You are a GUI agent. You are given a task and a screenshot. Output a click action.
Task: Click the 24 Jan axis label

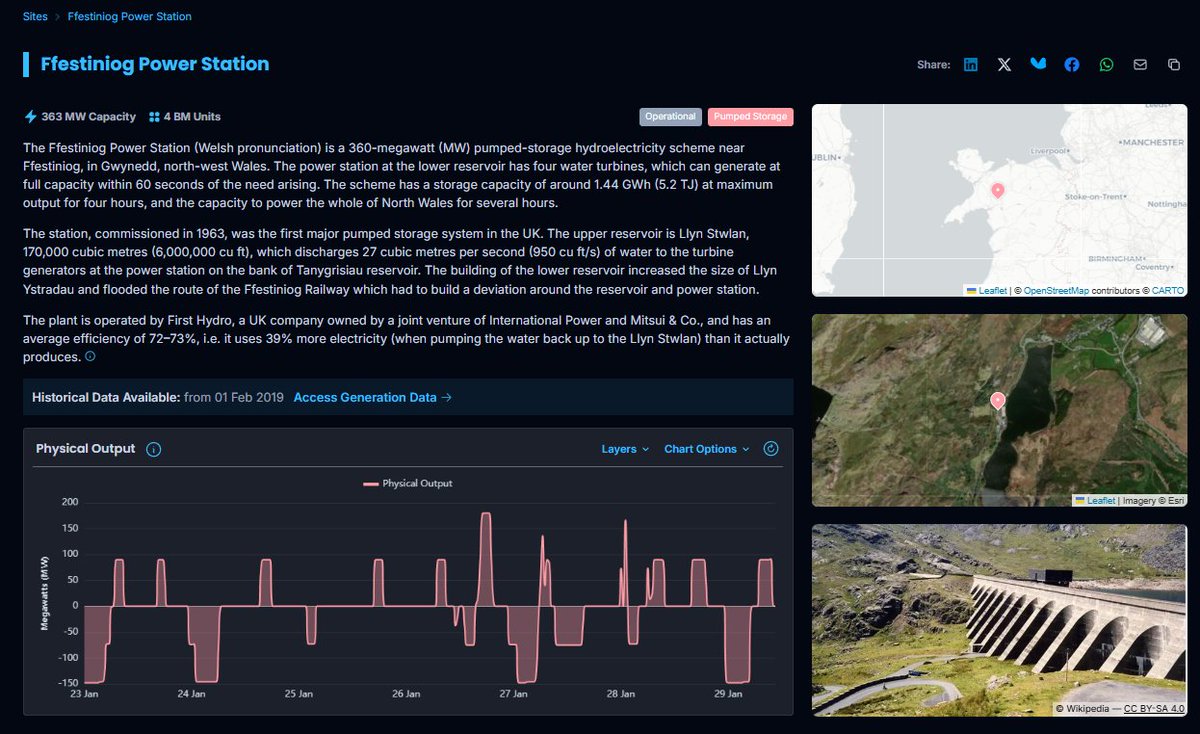tap(191, 693)
